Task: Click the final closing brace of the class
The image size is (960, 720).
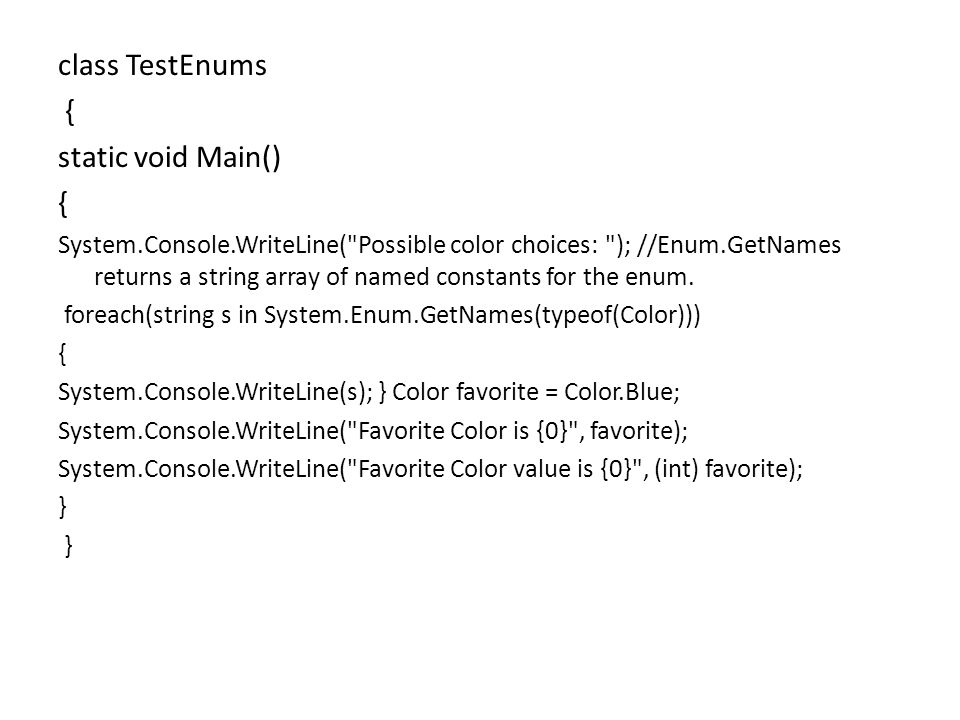Action: [x=69, y=545]
